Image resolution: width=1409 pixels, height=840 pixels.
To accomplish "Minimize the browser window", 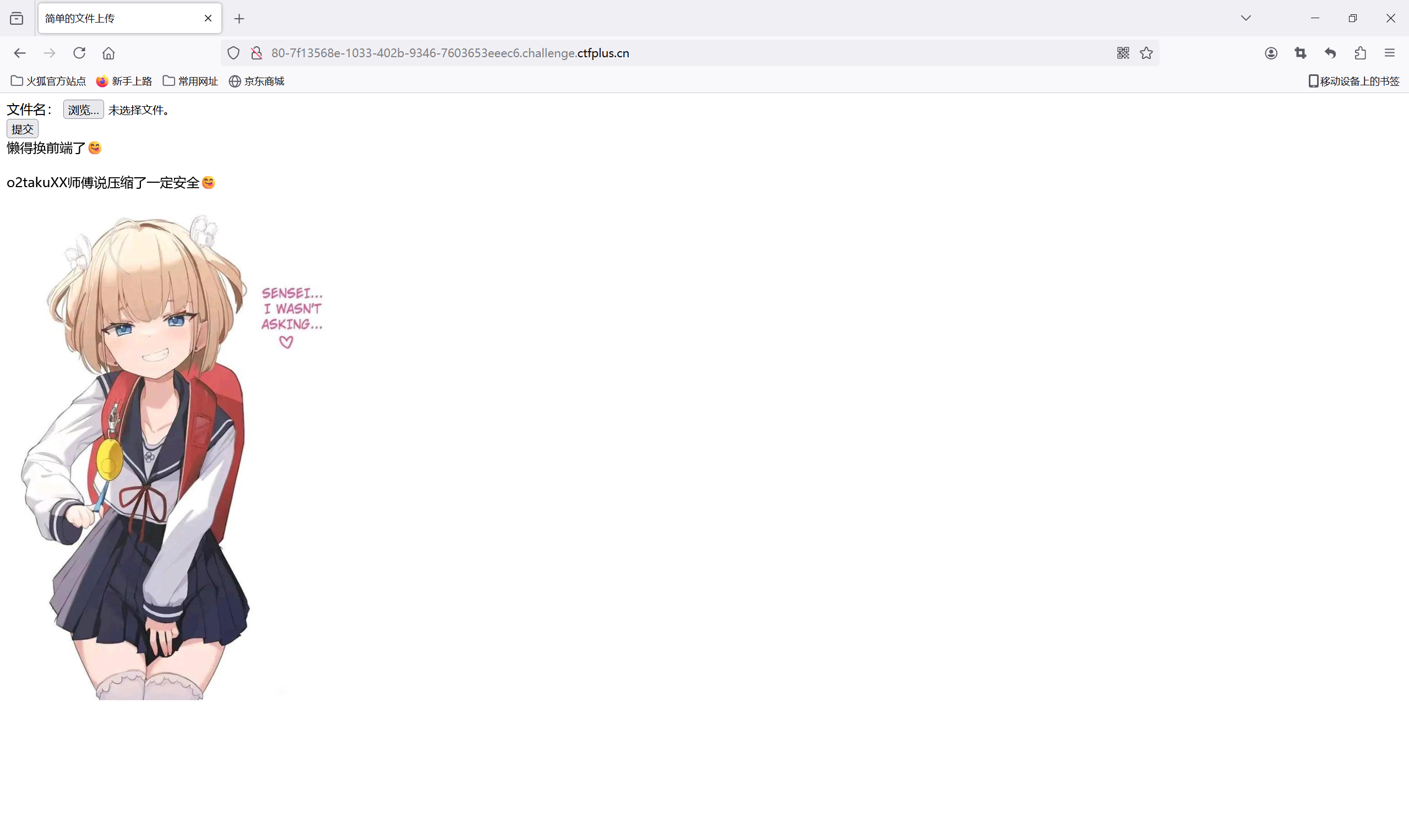I will pos(1314,18).
